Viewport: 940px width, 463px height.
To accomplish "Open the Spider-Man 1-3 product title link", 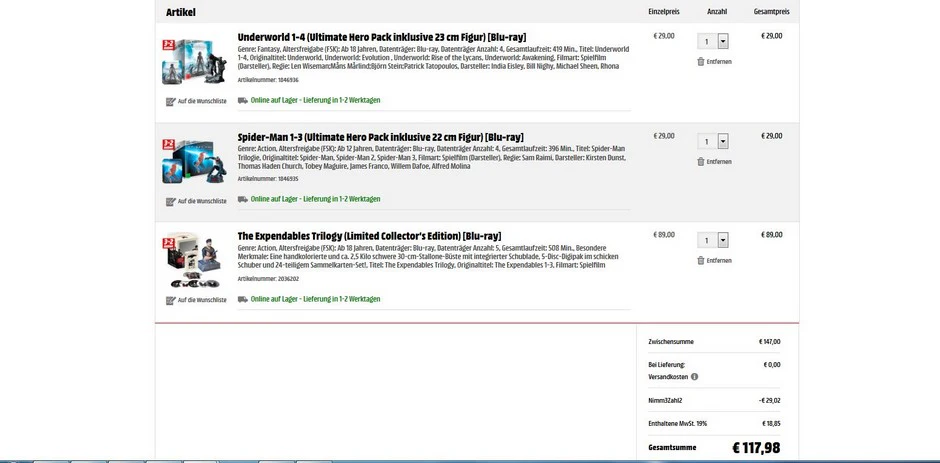I will [x=381, y=137].
